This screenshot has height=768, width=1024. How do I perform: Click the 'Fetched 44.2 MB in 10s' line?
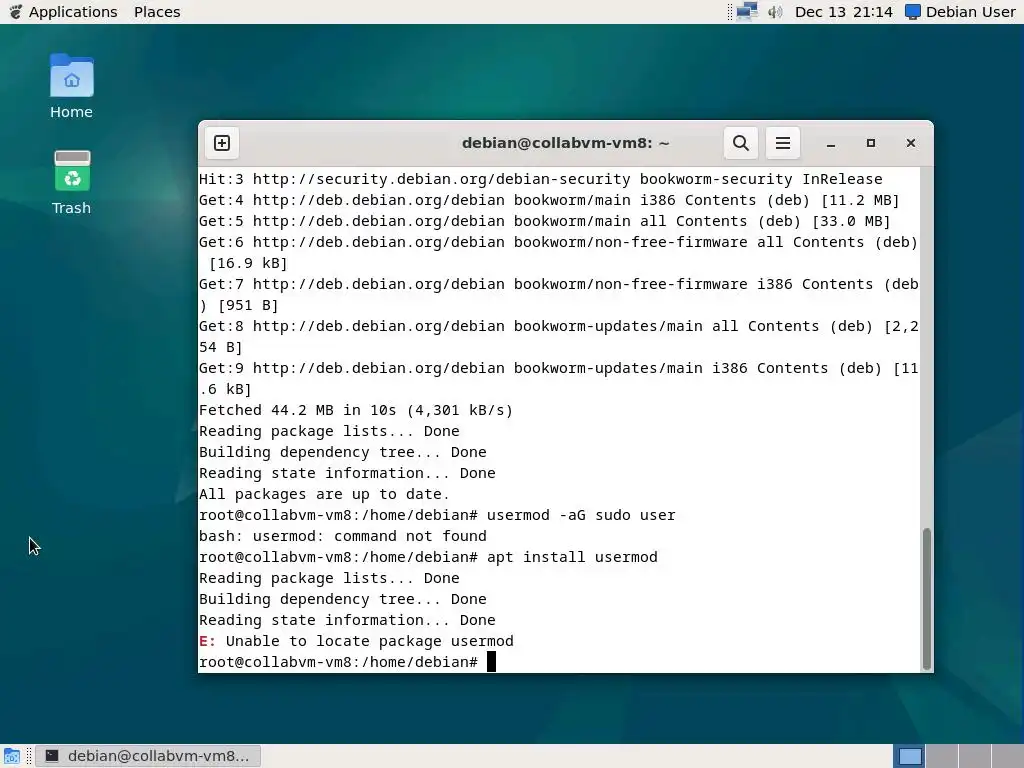coord(356,410)
